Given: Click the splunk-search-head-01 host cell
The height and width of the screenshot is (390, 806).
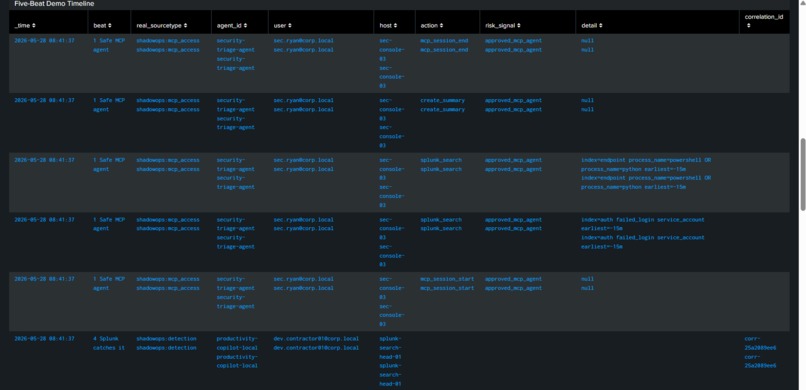Looking at the screenshot, I should (390, 362).
